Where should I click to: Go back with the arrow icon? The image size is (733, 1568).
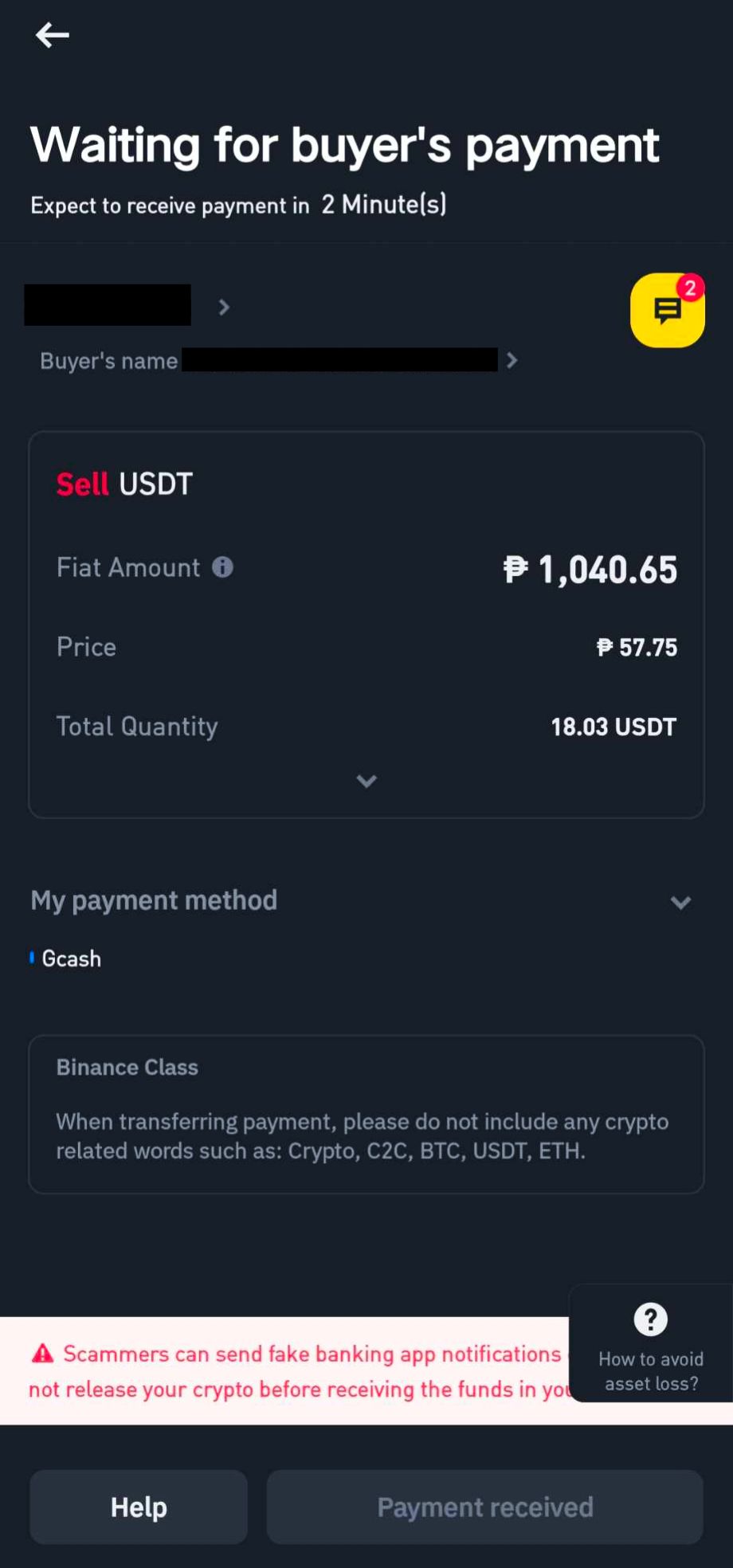53,35
